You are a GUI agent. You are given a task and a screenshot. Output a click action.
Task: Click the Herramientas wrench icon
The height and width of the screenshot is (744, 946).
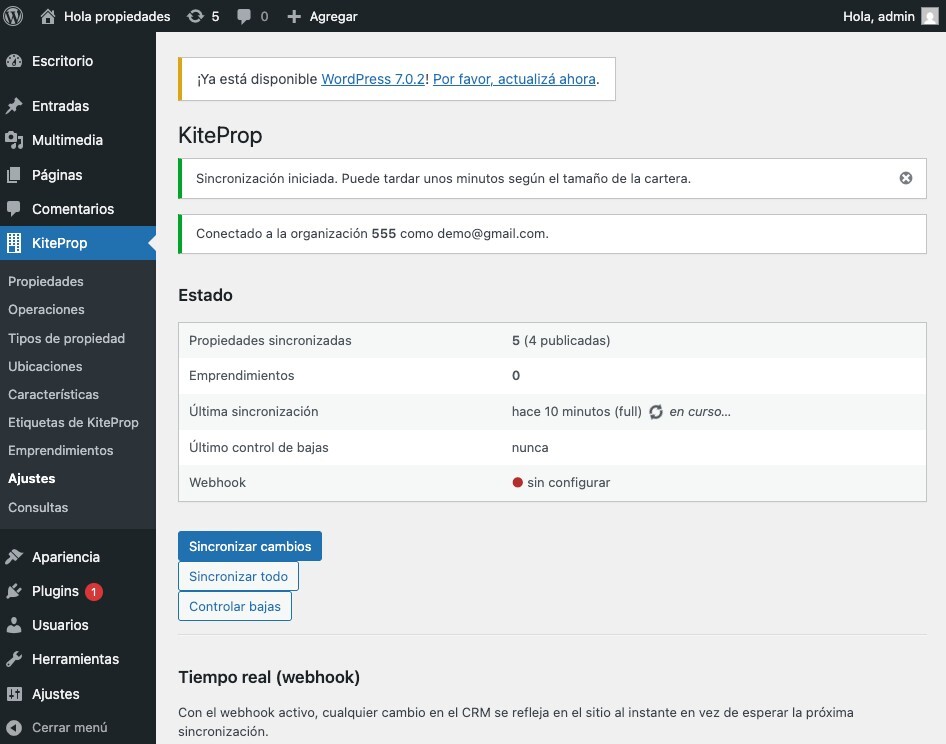coord(14,659)
